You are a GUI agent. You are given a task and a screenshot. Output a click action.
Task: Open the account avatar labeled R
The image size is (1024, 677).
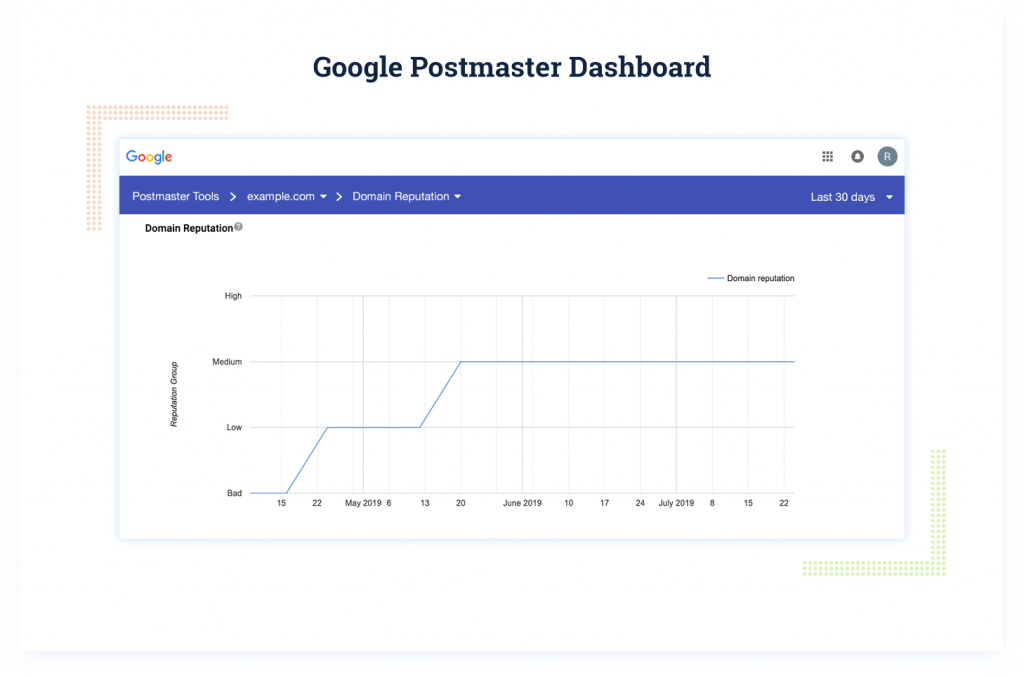tap(887, 156)
